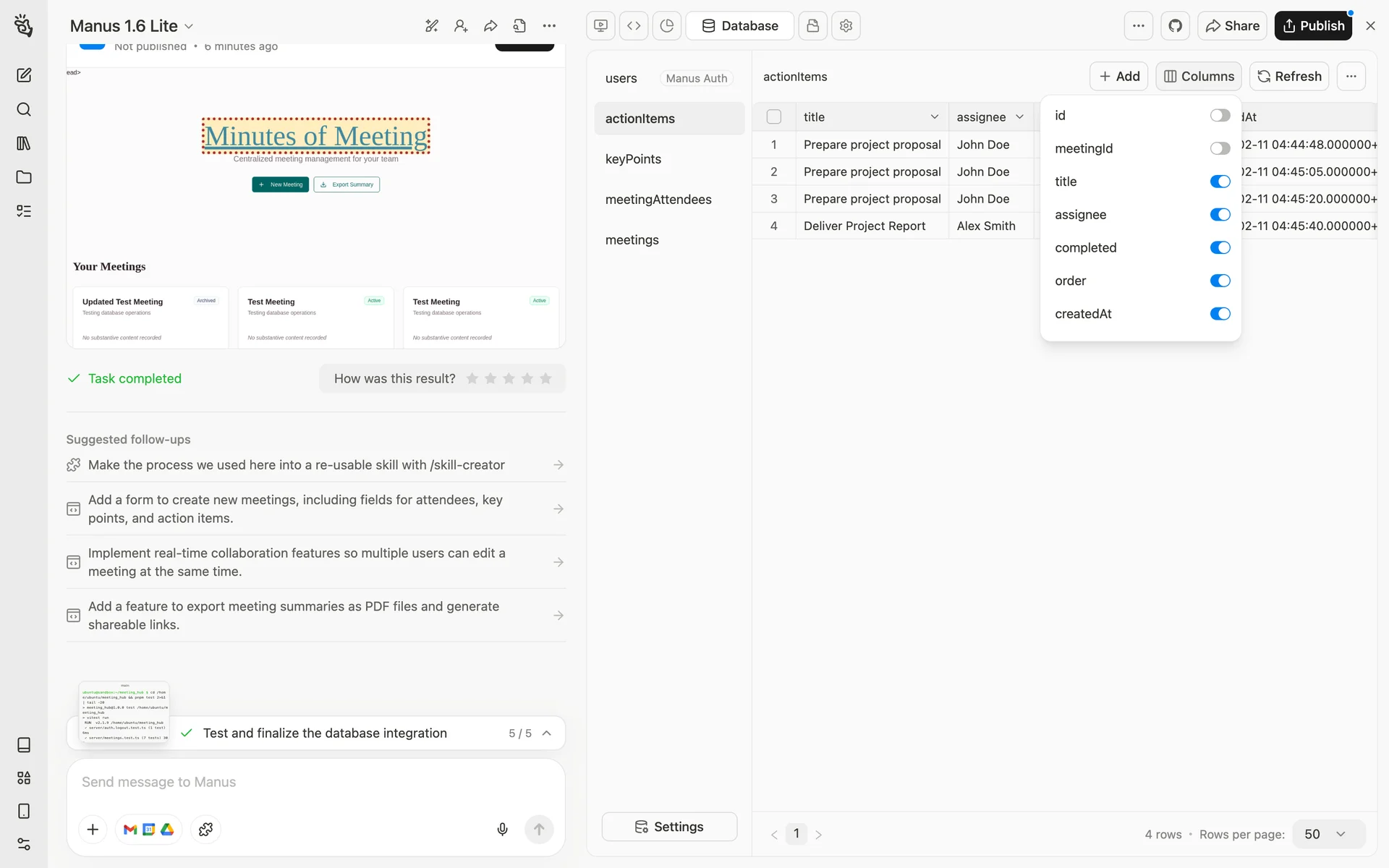Disable the completed column toggle
The width and height of the screenshot is (1389, 868).
point(1220,247)
